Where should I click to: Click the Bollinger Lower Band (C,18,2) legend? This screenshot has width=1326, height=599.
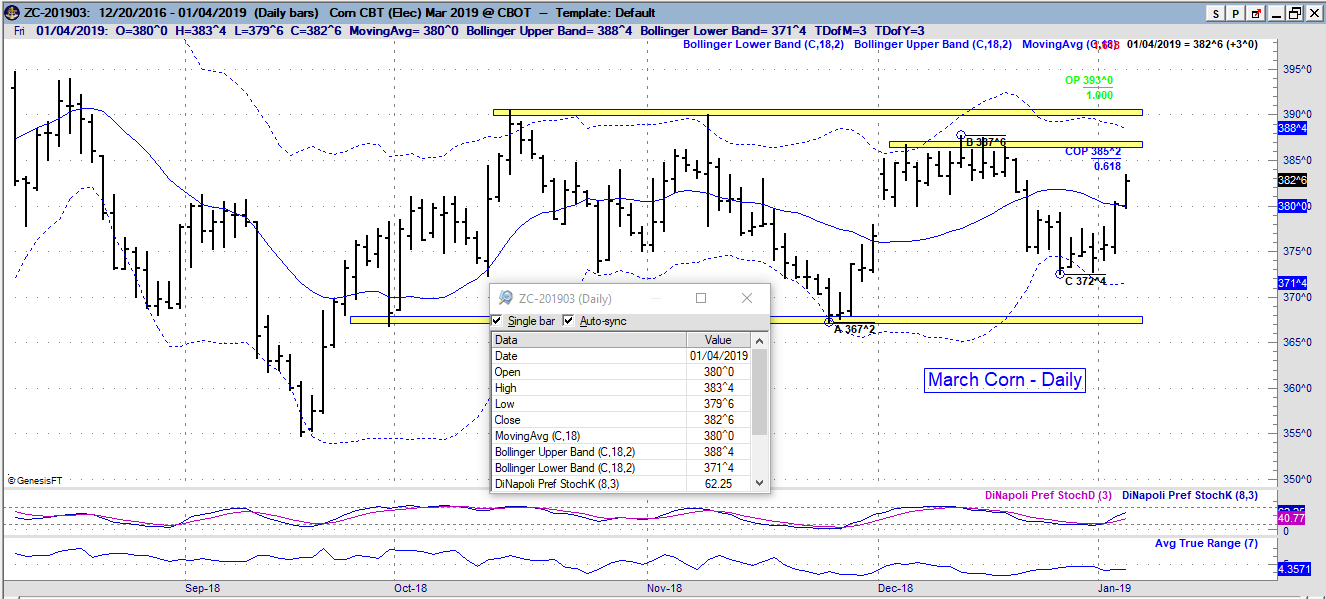click(x=764, y=45)
